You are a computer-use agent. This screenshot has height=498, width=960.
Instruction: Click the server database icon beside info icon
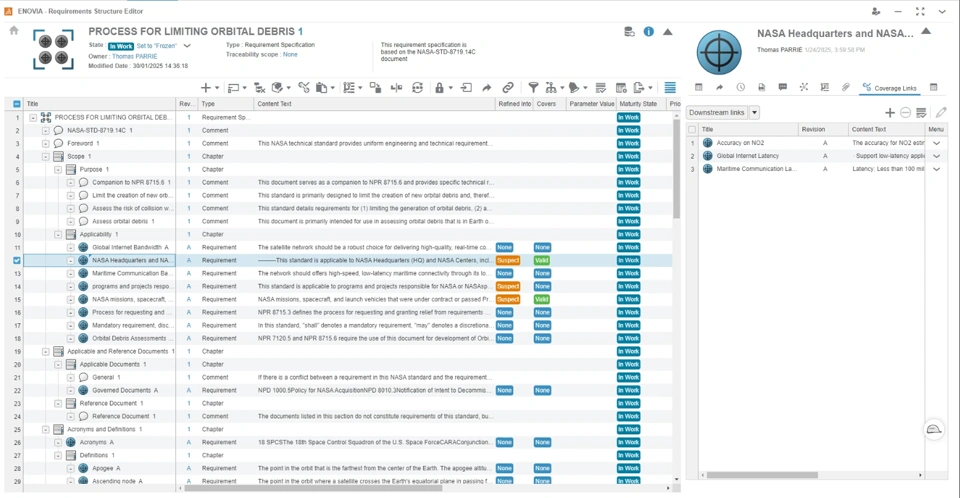[629, 32]
